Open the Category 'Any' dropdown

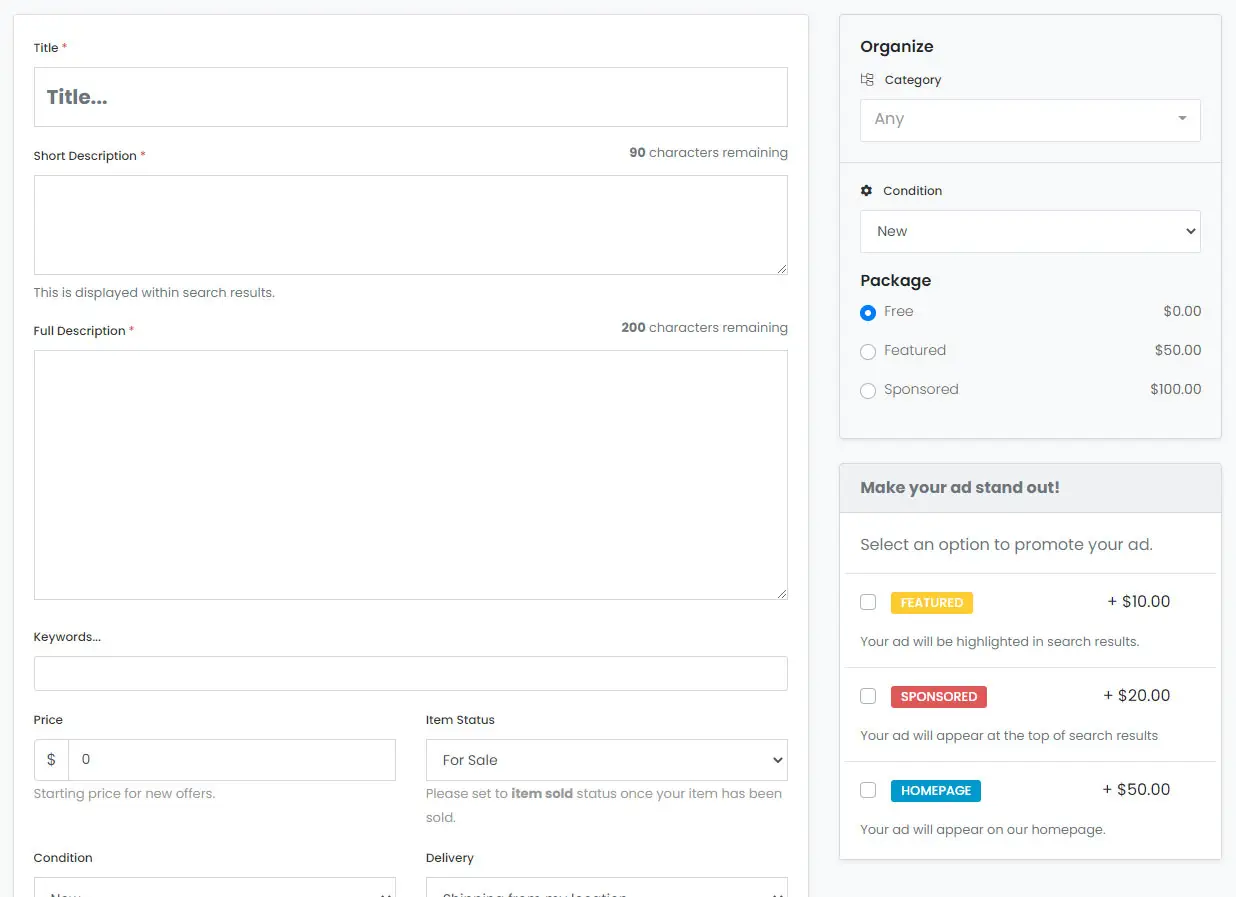tap(1030, 119)
